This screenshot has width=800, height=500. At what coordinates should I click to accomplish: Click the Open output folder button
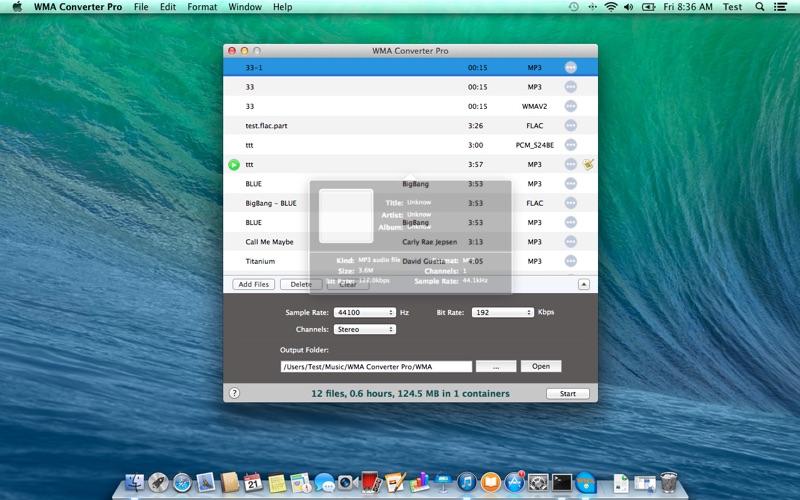point(541,366)
